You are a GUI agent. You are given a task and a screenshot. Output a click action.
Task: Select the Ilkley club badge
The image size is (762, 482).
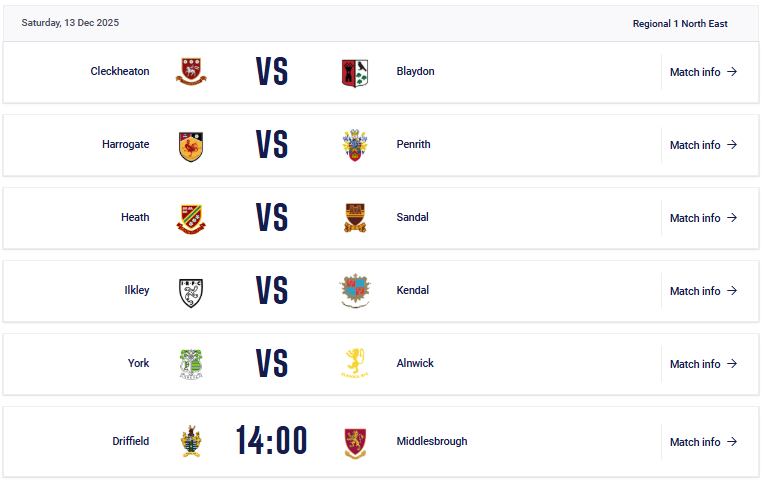pos(191,291)
